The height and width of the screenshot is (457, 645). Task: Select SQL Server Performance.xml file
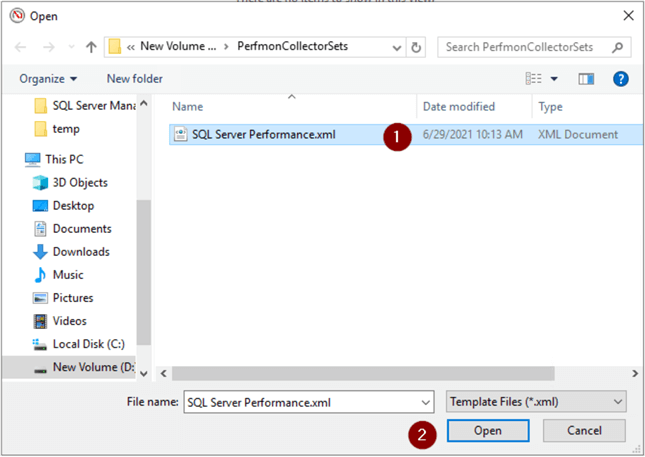point(406,135)
